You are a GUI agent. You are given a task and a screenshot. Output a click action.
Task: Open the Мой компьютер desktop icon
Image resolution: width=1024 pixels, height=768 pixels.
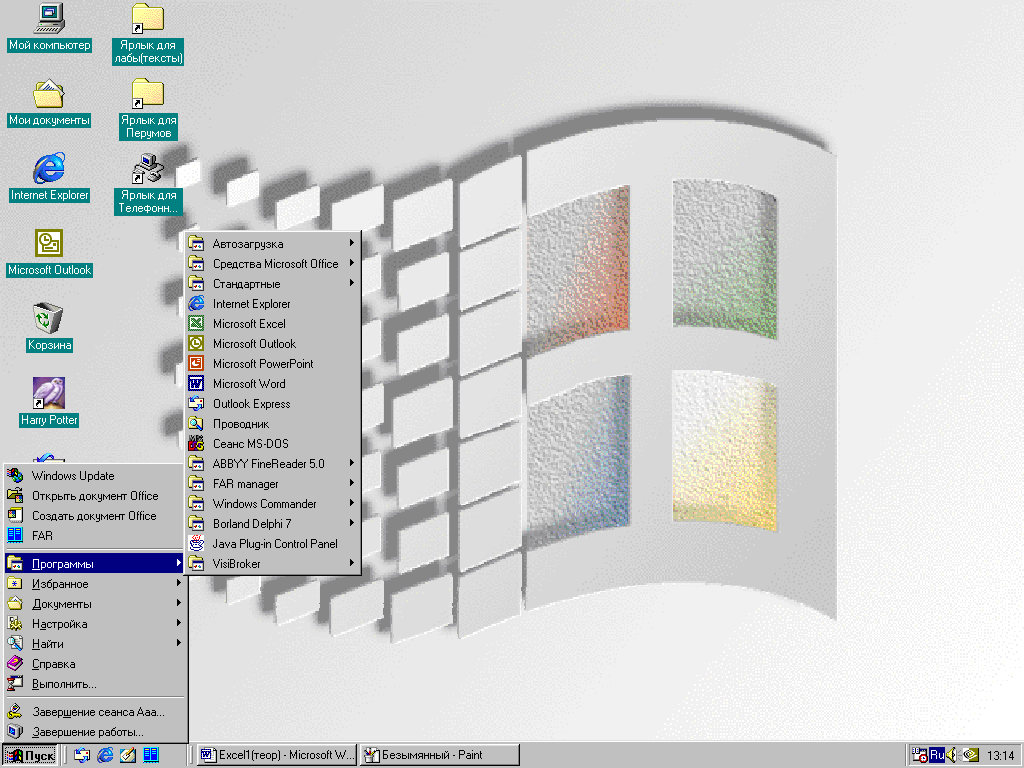(x=49, y=19)
